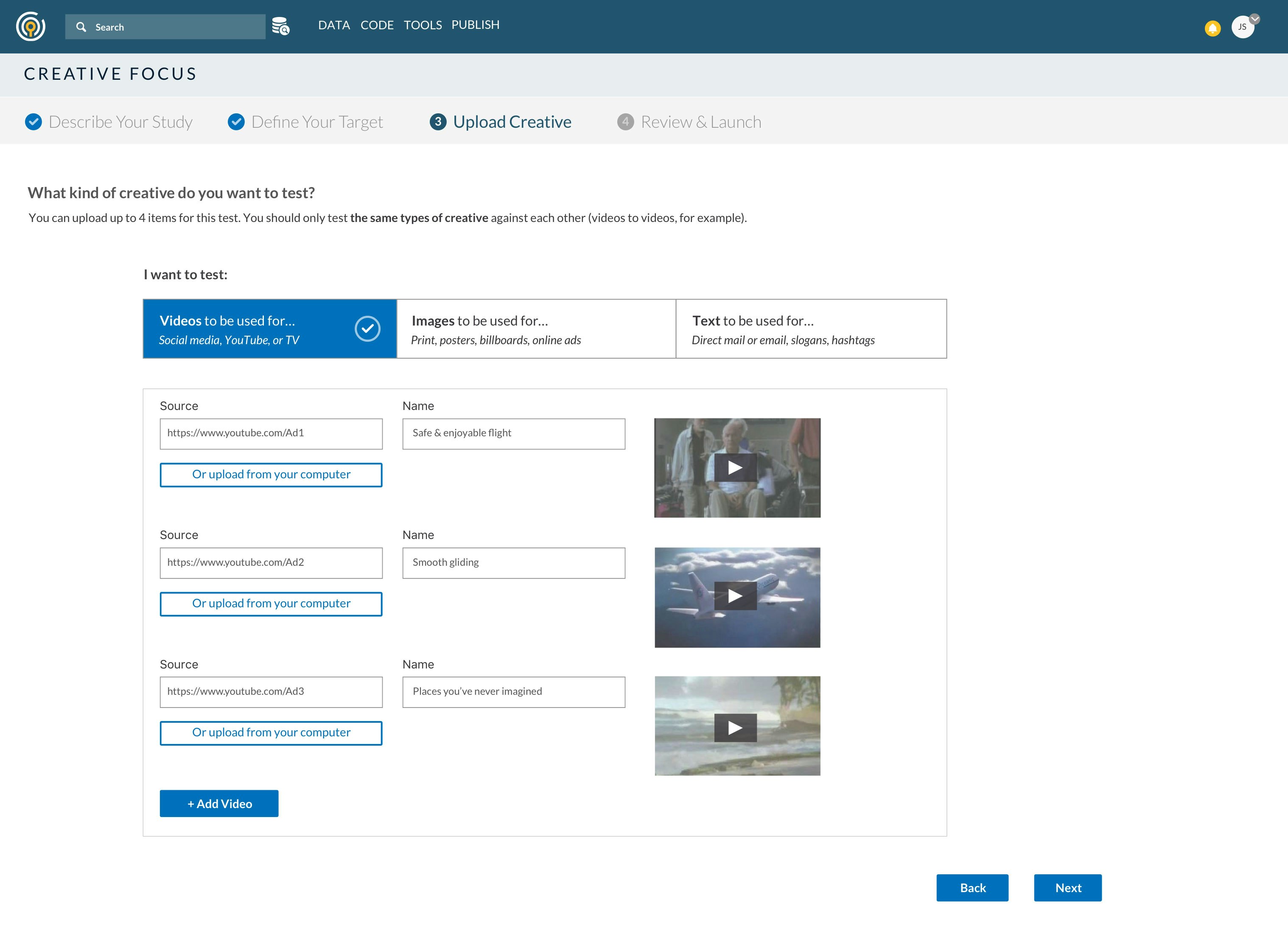The height and width of the screenshot is (949, 1288).
Task: Switch to the TOOLS navigation item
Action: pyautogui.click(x=423, y=25)
